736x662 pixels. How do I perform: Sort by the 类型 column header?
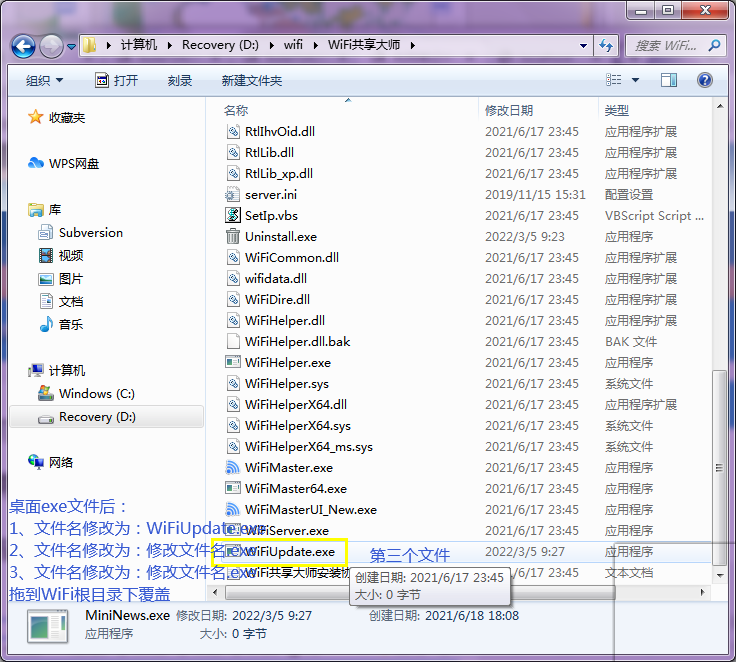[616, 111]
